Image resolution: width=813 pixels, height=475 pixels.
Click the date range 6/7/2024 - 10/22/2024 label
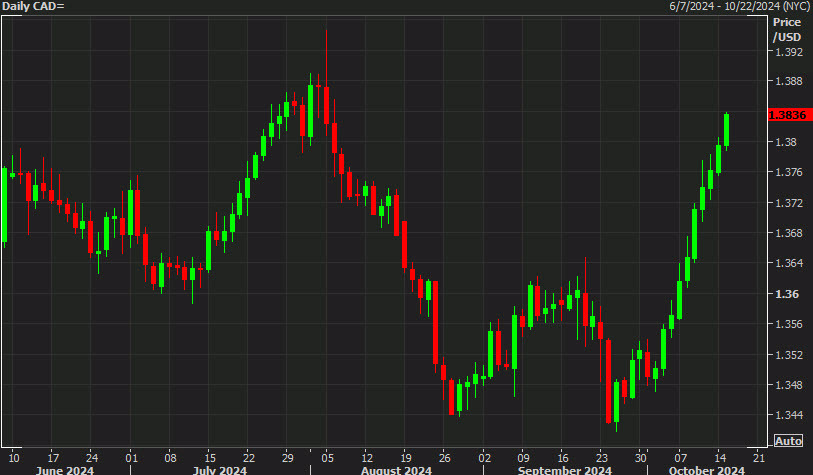tap(739, 6)
